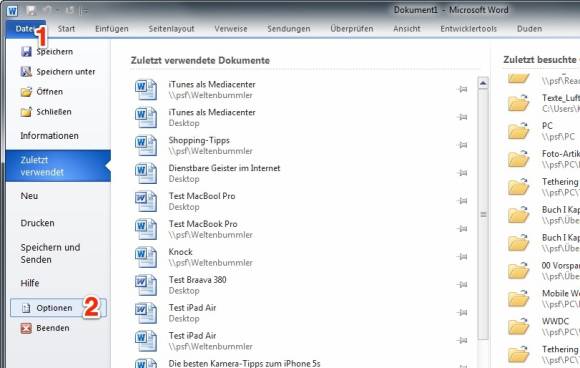Switch to the Seitenlayout ribbon tab
The image size is (580, 368).
point(171,29)
